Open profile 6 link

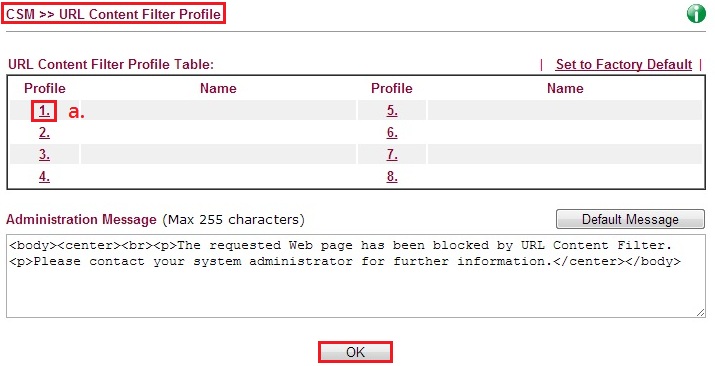[x=392, y=133]
